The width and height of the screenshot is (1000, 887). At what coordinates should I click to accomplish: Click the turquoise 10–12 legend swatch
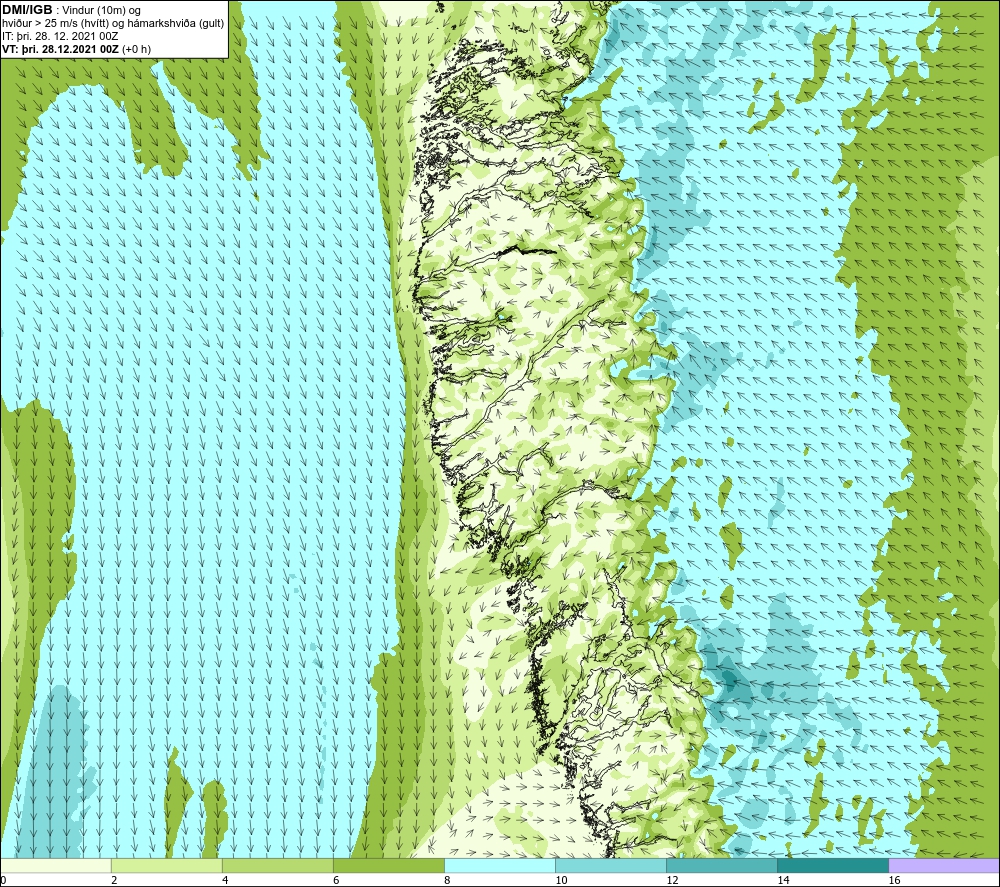(x=611, y=865)
